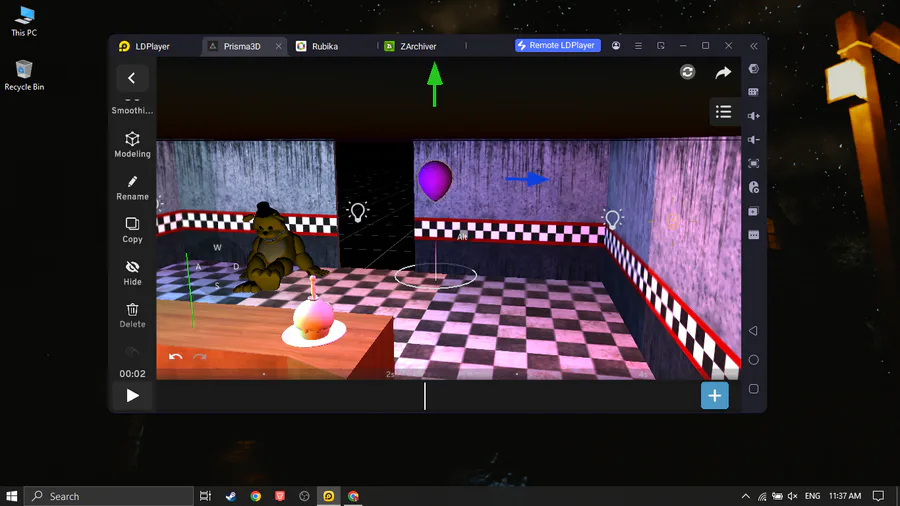Image resolution: width=900 pixels, height=506 pixels.
Task: Click the share arrow icon
Action: (723, 72)
